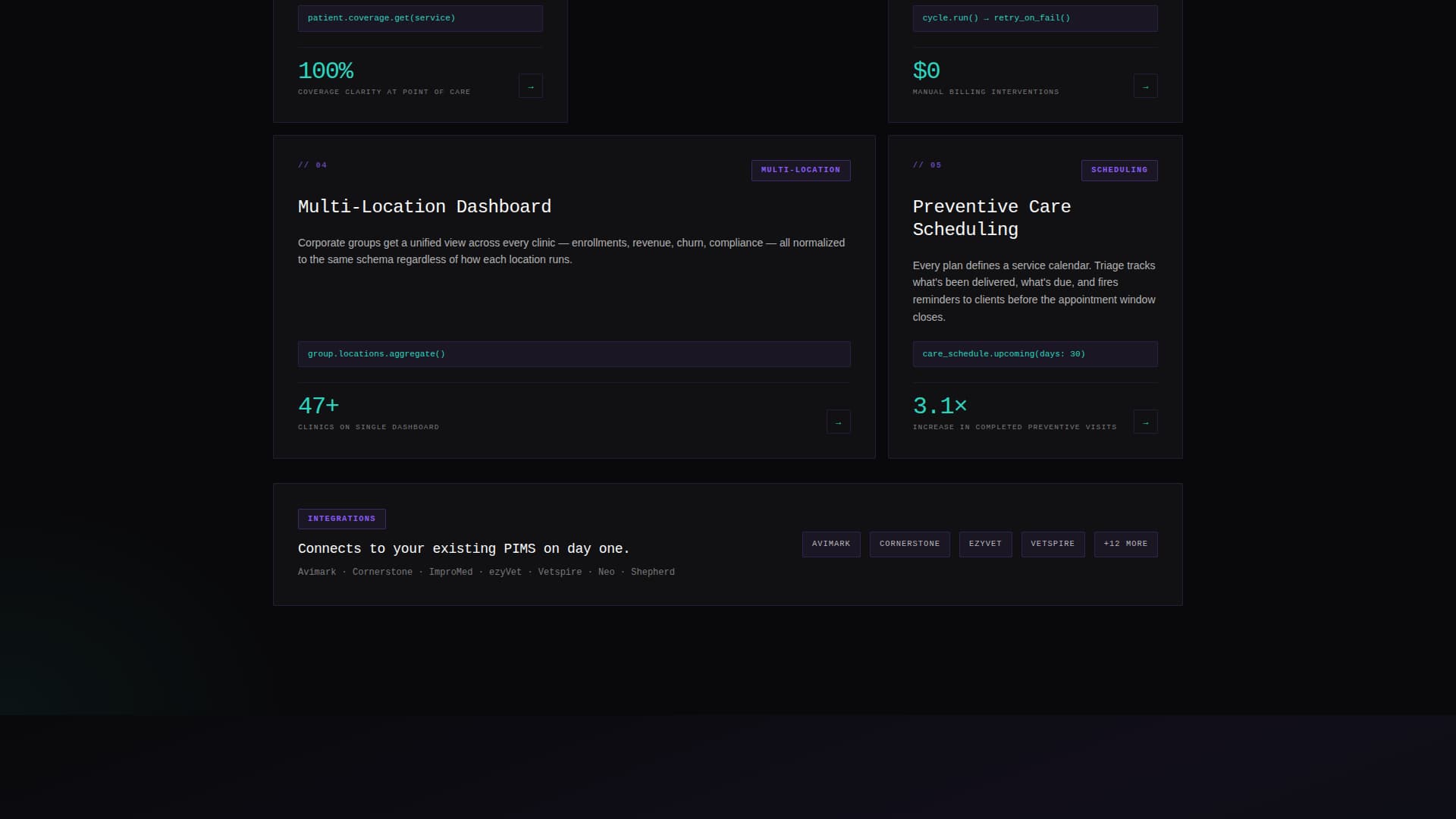The width and height of the screenshot is (1456, 819).
Task: Click the group.locations.aggregate() code box
Action: click(x=574, y=354)
